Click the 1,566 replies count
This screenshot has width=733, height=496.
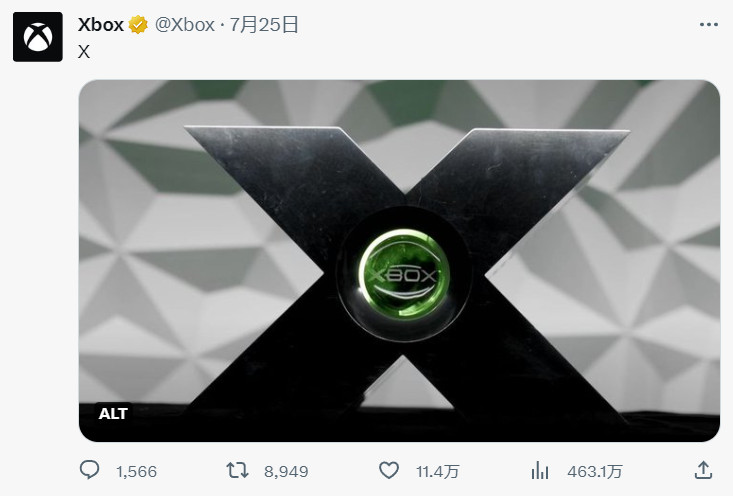click(137, 471)
